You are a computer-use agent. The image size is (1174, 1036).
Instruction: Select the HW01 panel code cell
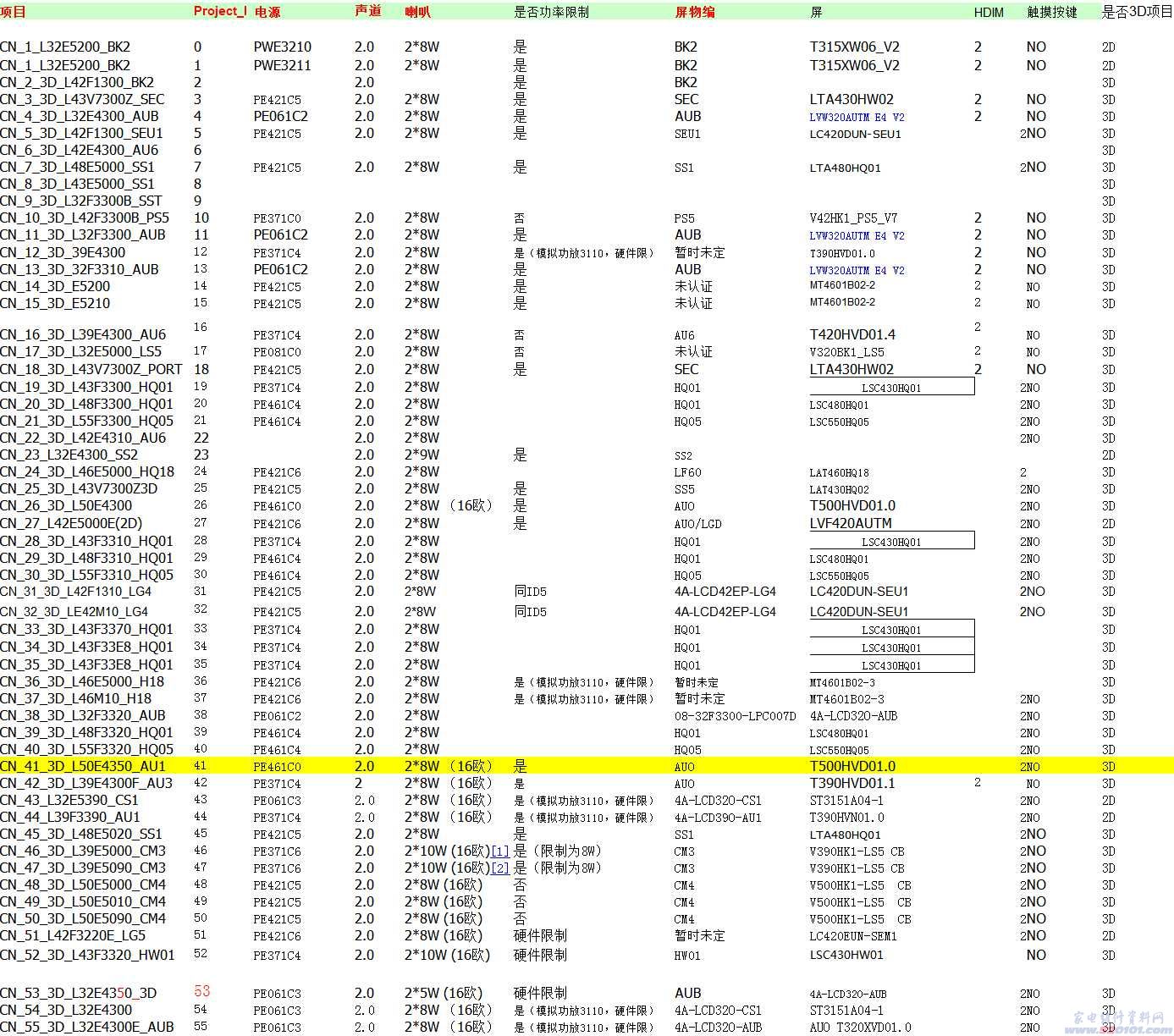(687, 956)
